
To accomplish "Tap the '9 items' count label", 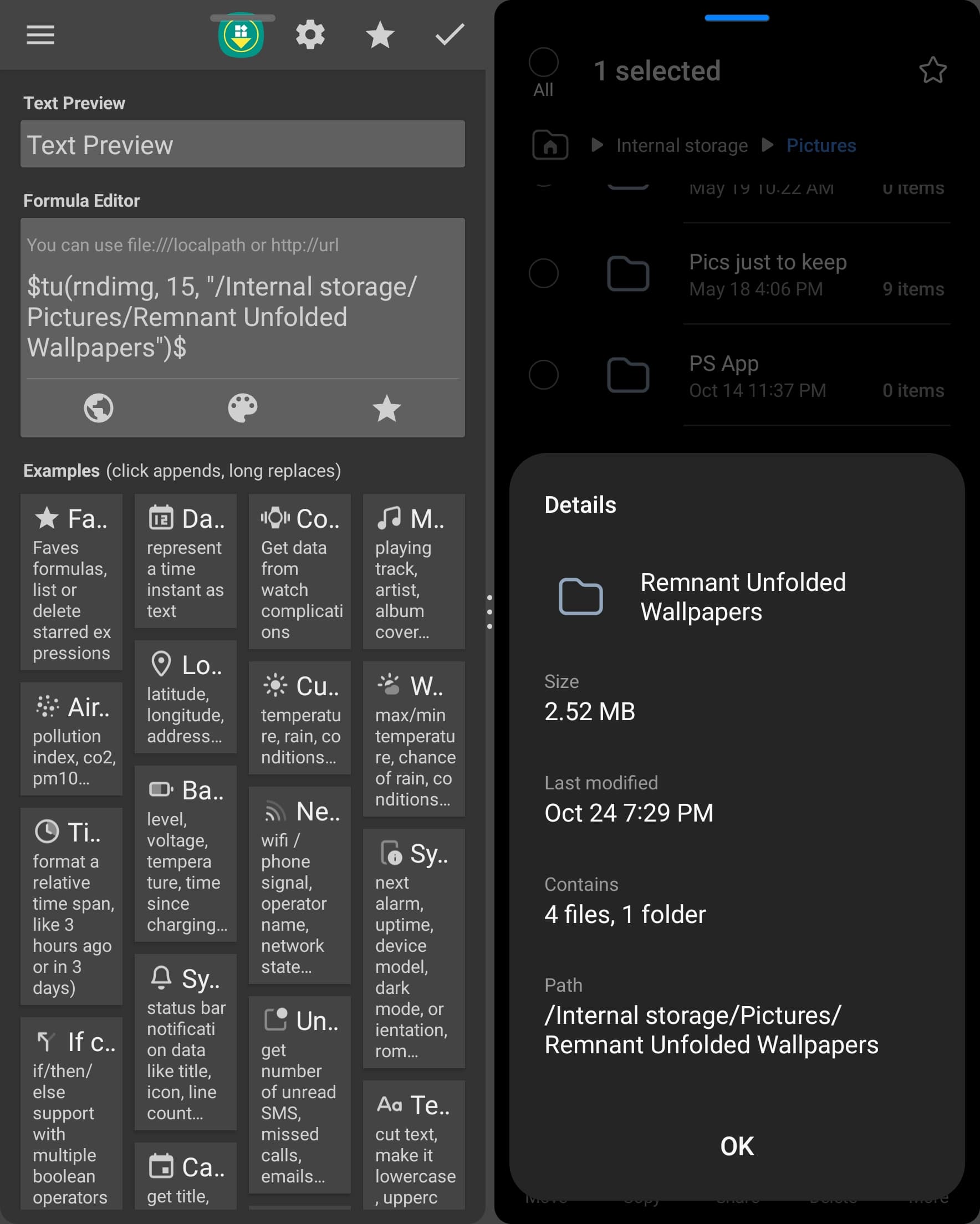I will (x=913, y=289).
